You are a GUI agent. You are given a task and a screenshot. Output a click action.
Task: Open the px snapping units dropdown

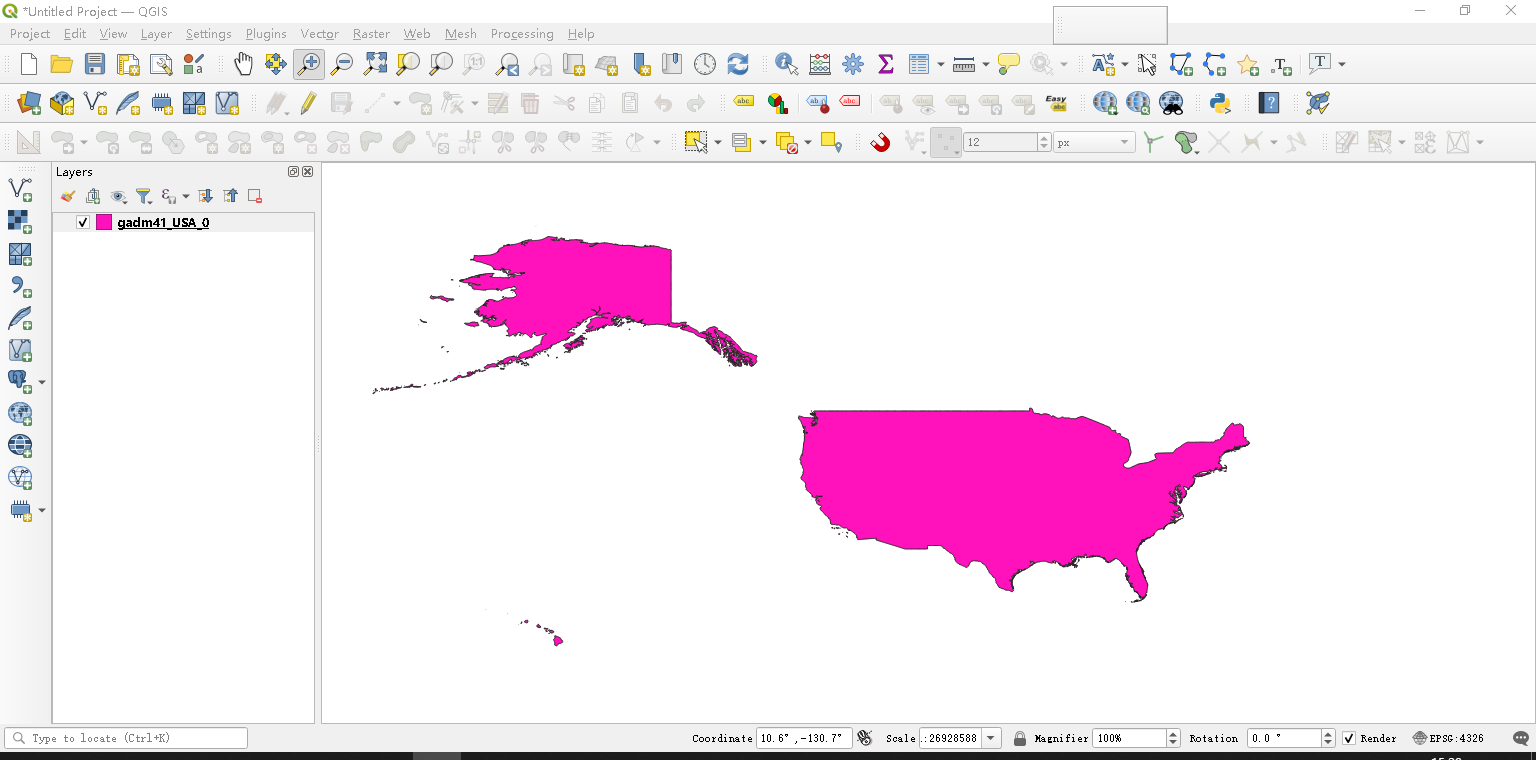(1094, 142)
